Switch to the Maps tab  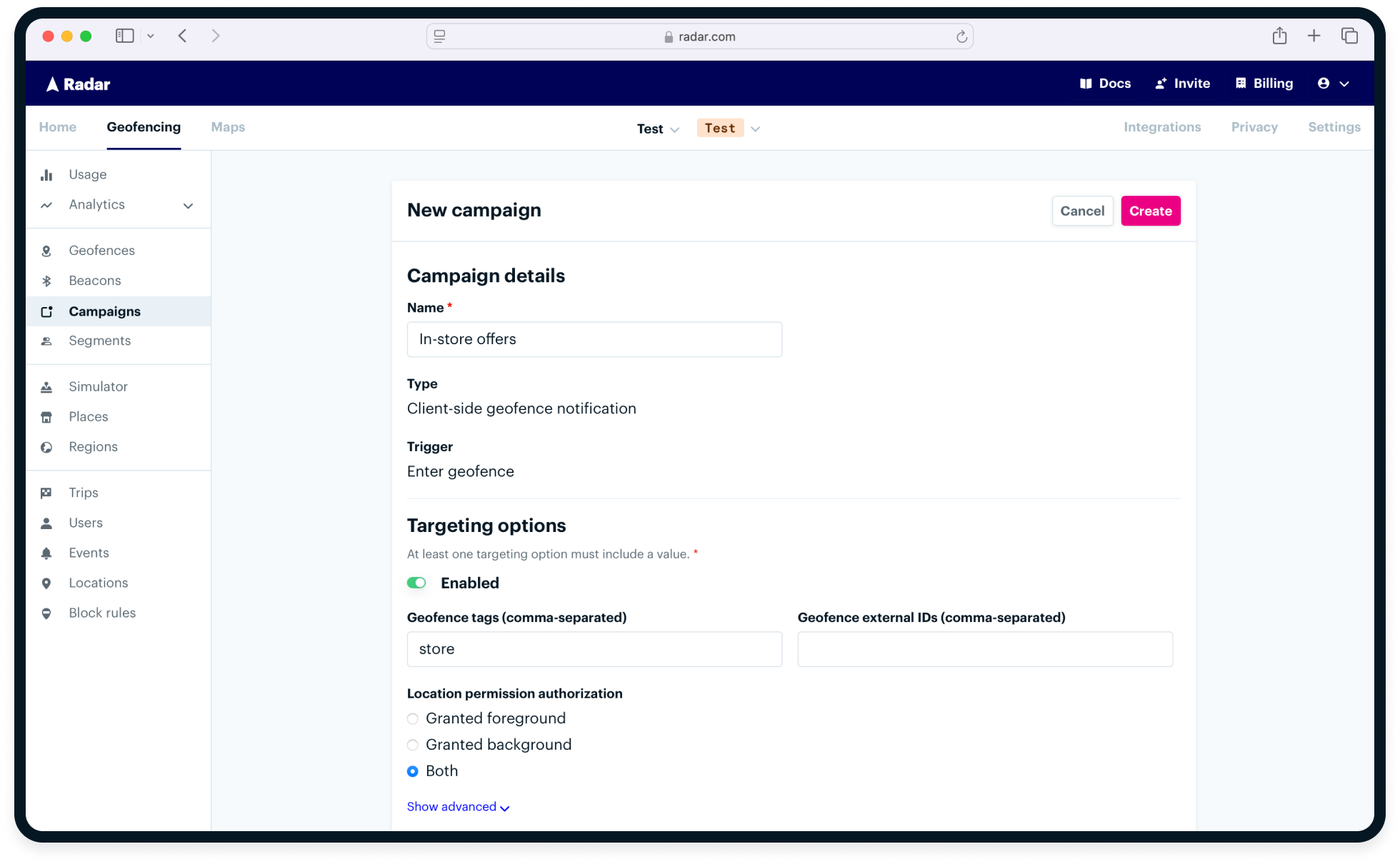click(228, 127)
